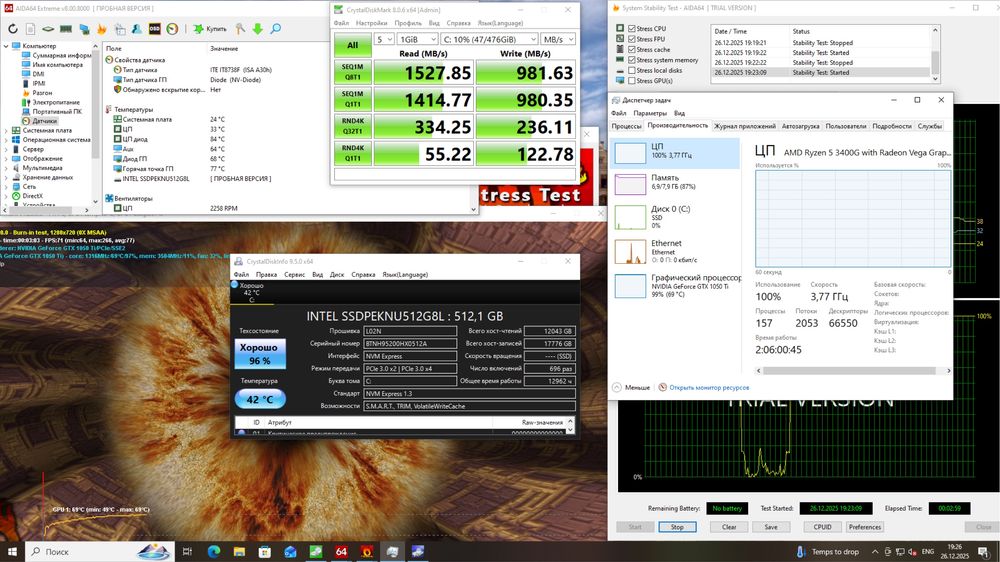Open Сервис menu in CrystalDiskInfo

(294, 275)
